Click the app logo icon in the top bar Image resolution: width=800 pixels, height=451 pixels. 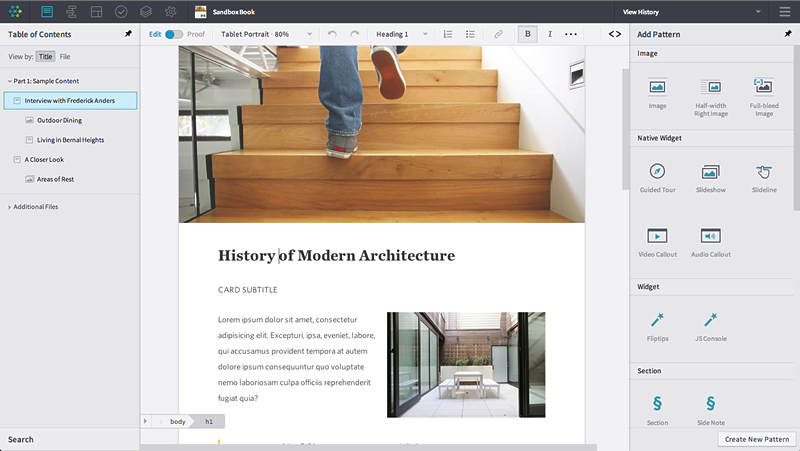click(15, 11)
